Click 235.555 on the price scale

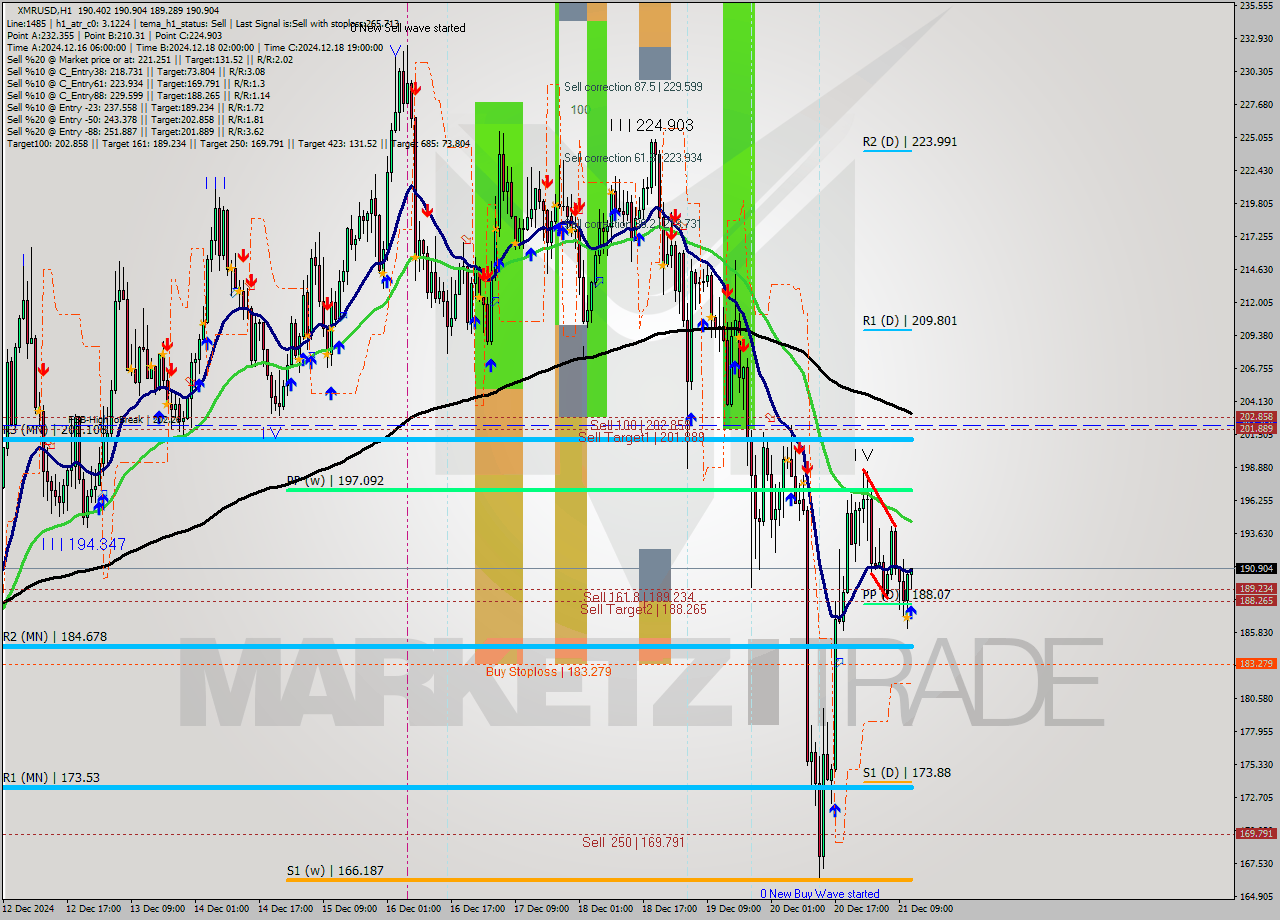click(1256, 6)
